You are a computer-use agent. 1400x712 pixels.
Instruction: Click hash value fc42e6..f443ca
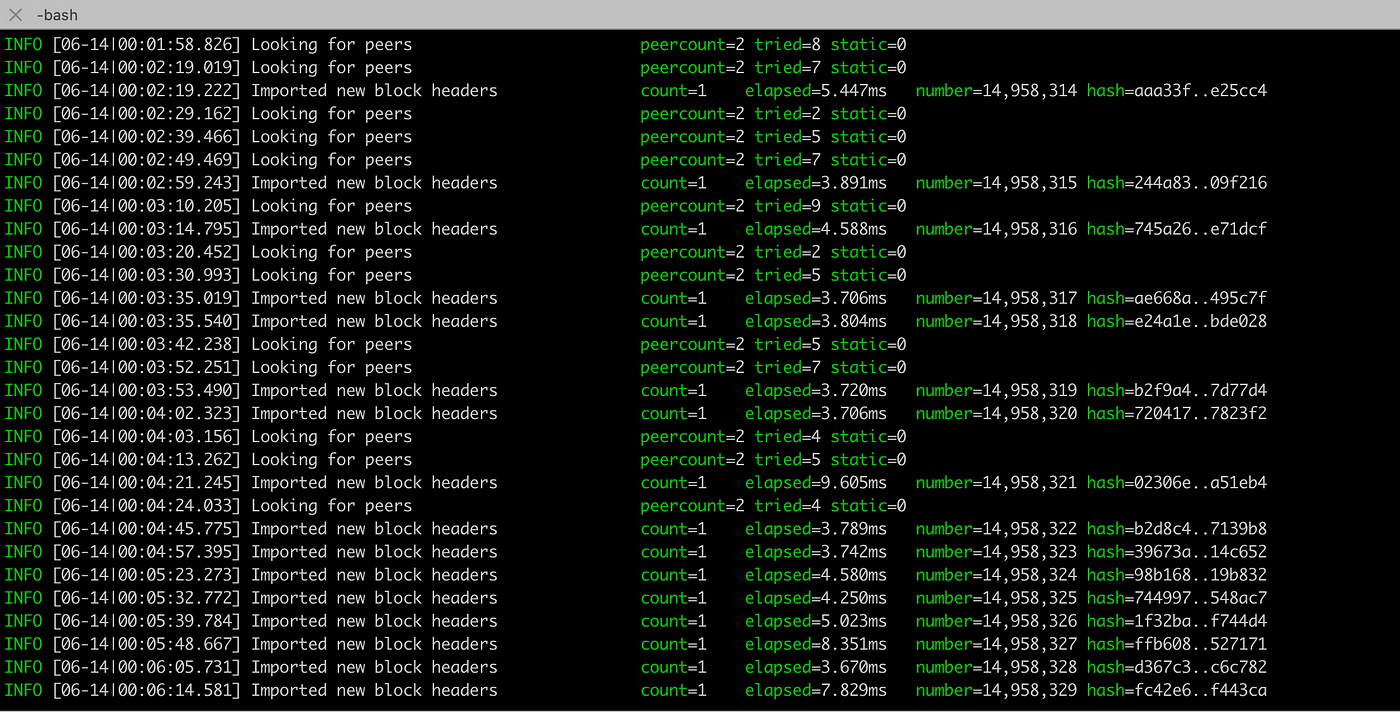[x=1199, y=690]
